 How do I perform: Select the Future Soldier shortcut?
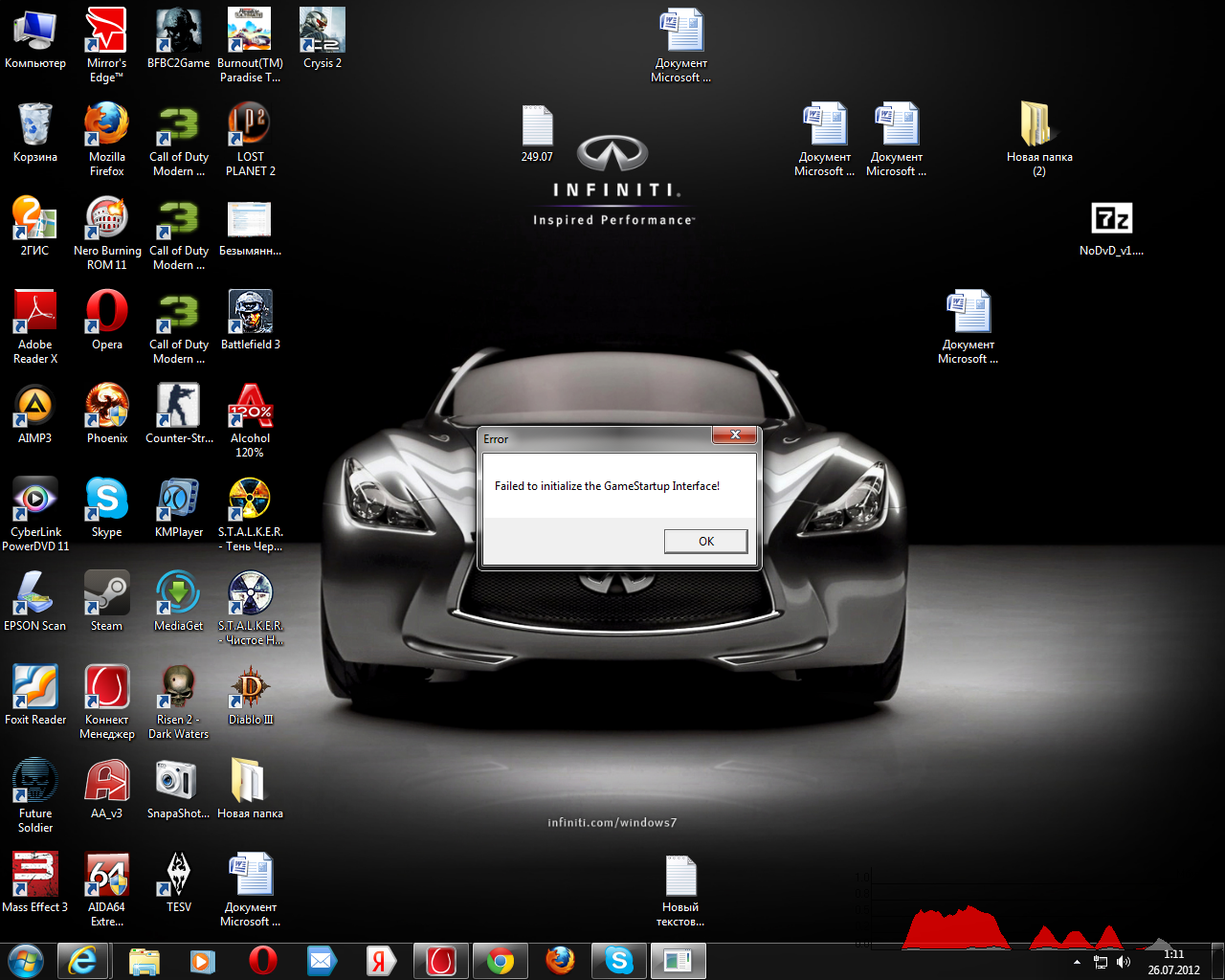35,795
